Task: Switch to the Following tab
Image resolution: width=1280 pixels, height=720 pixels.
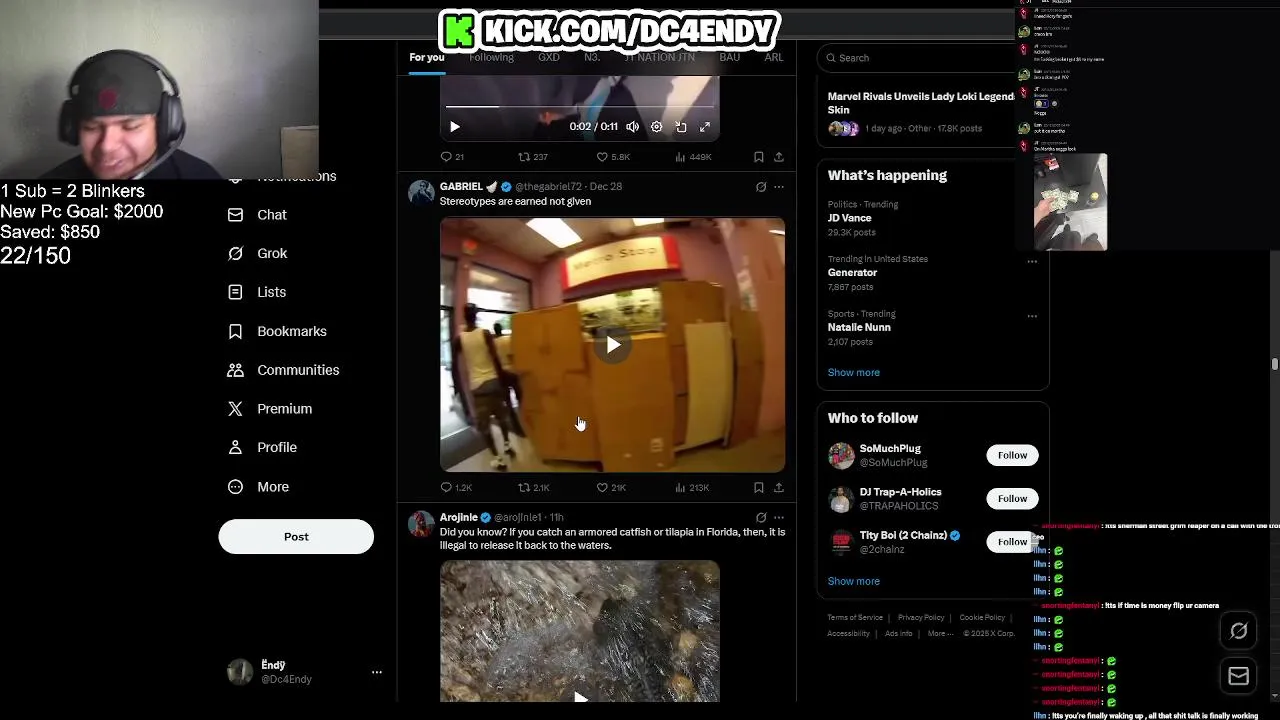Action: tap(491, 57)
